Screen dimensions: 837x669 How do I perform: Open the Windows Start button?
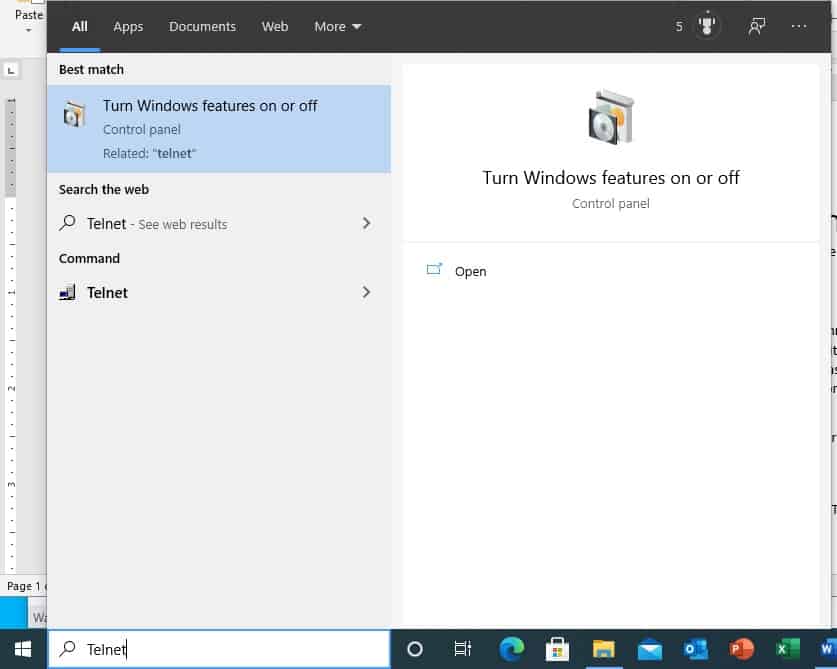tap(23, 649)
